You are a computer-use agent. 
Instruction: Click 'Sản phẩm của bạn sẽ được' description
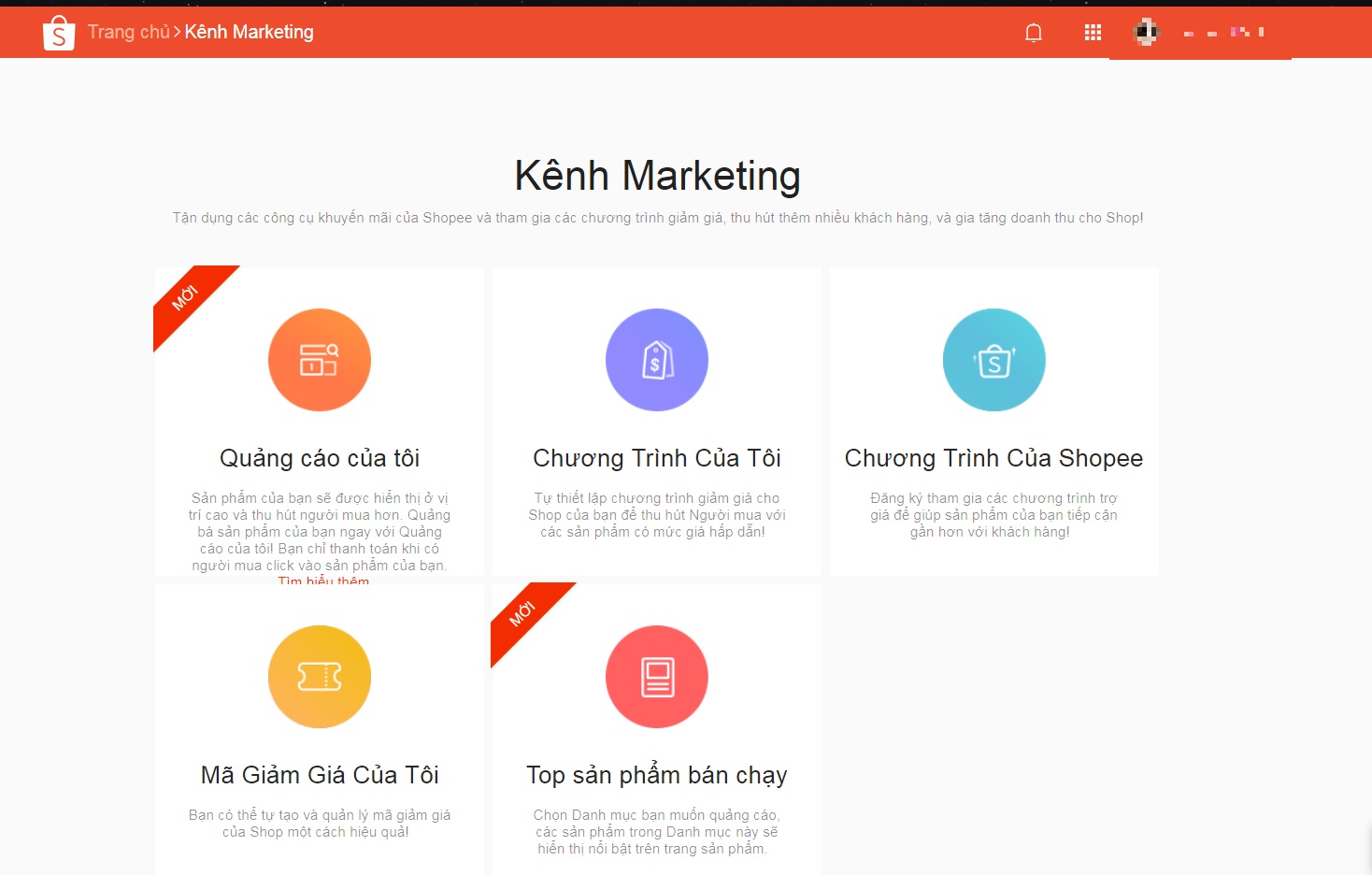(x=320, y=532)
